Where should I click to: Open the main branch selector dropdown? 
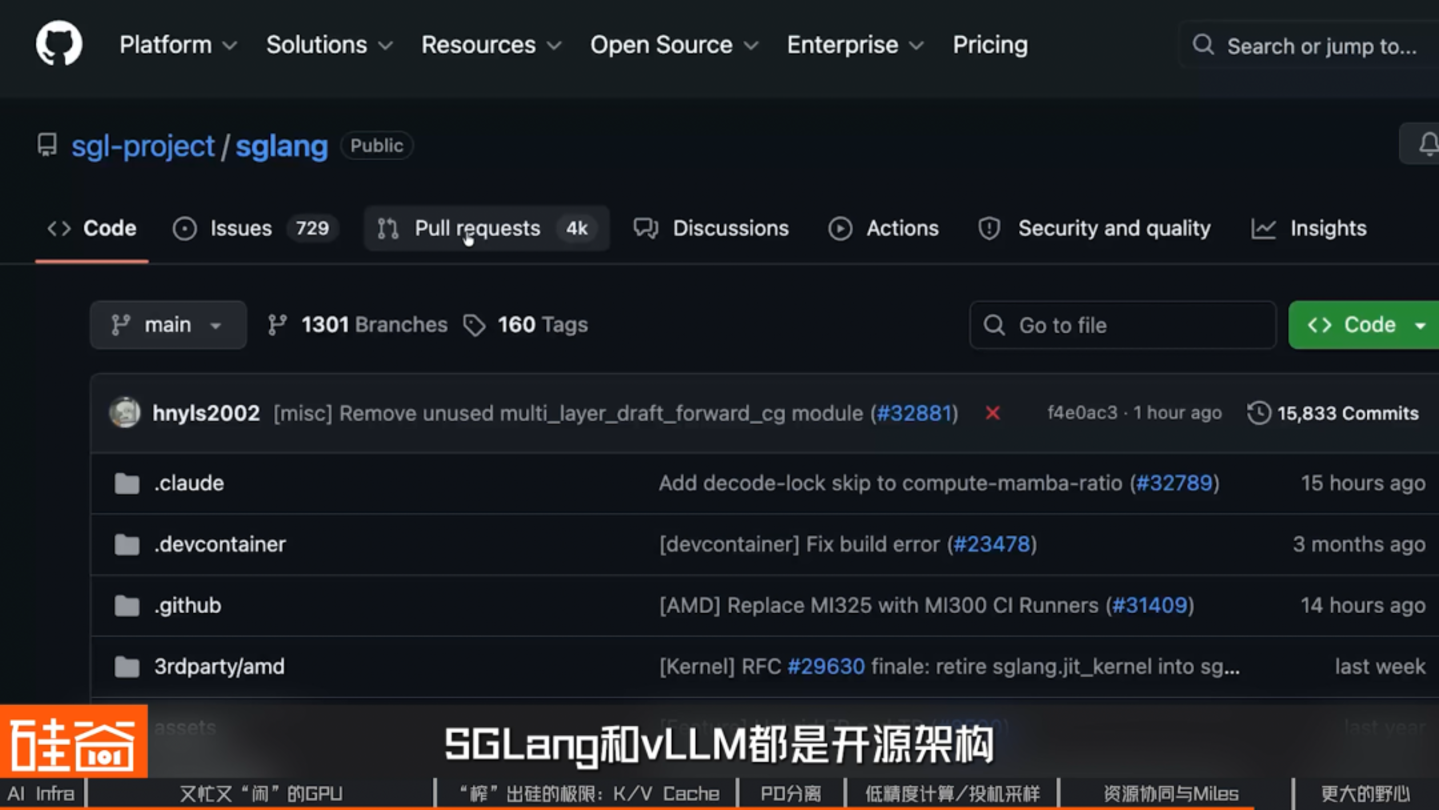pos(168,325)
